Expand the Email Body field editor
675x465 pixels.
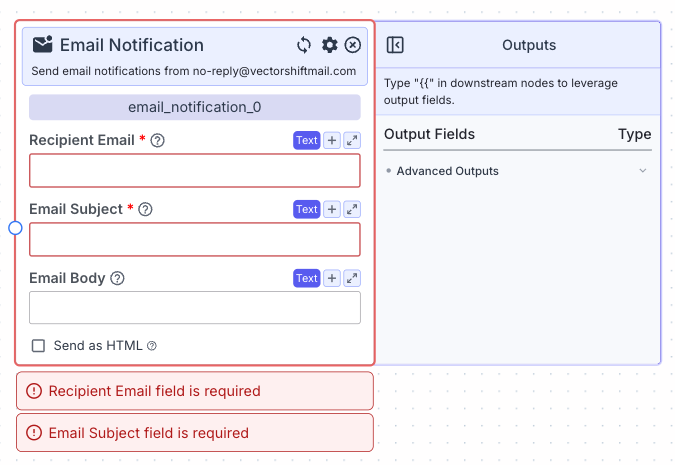click(x=352, y=278)
